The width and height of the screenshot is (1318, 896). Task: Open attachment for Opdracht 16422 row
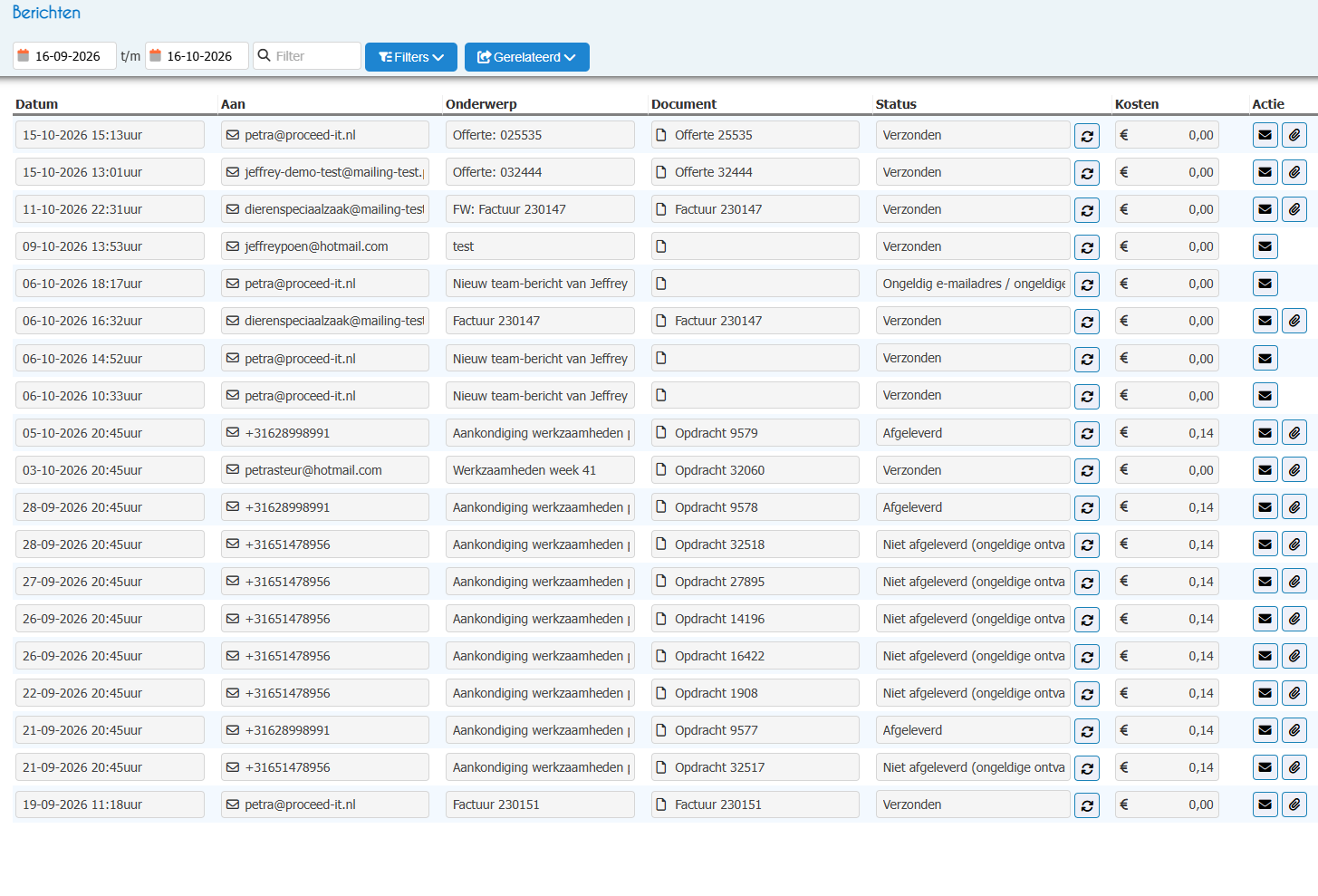1294,656
